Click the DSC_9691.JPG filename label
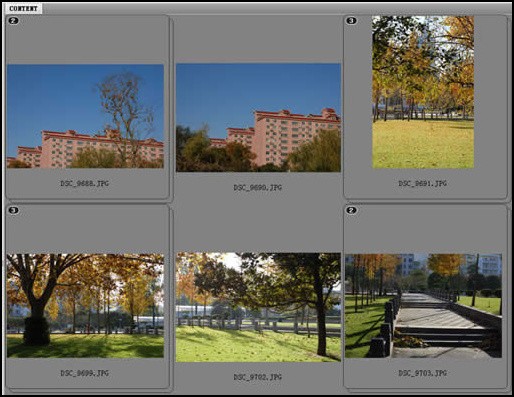514x397 pixels. click(x=423, y=183)
